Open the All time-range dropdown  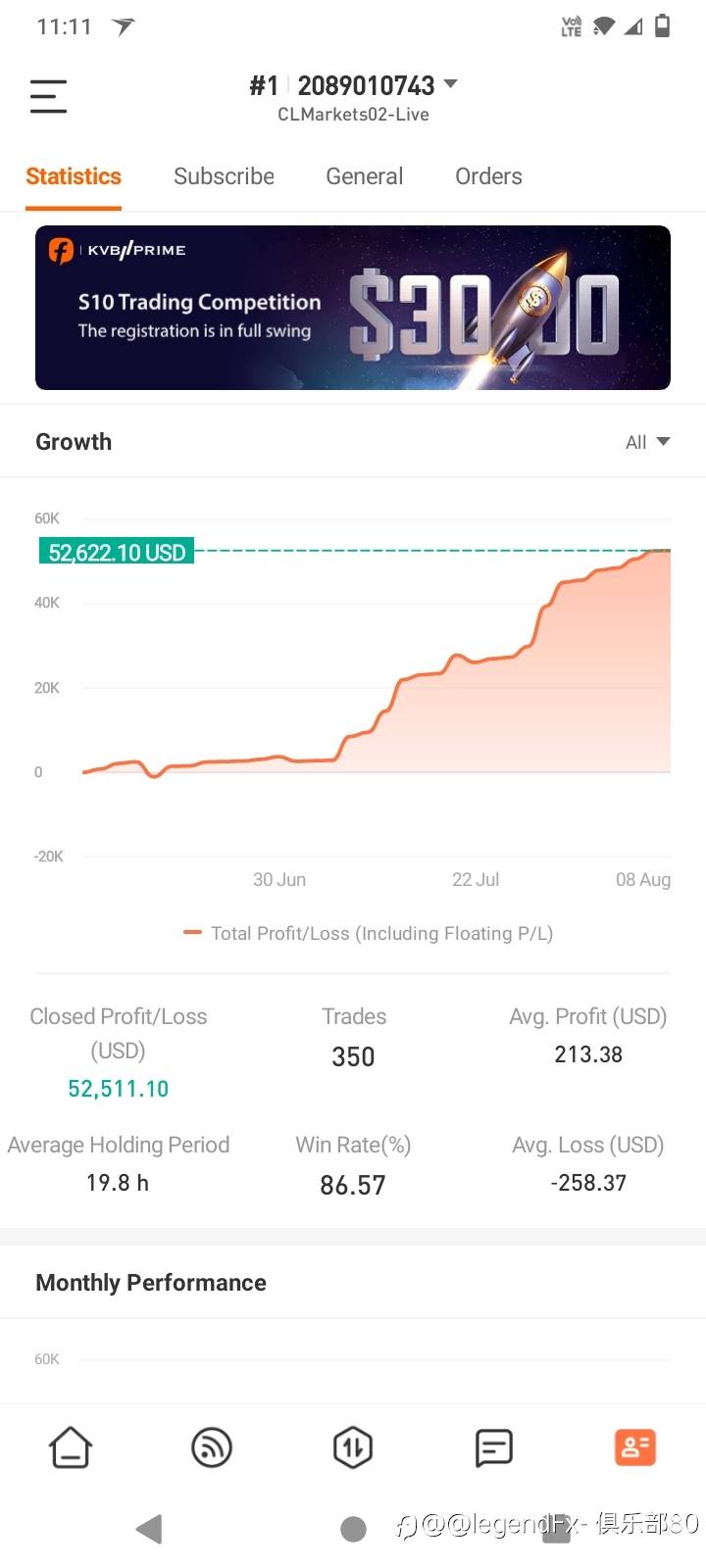(647, 442)
